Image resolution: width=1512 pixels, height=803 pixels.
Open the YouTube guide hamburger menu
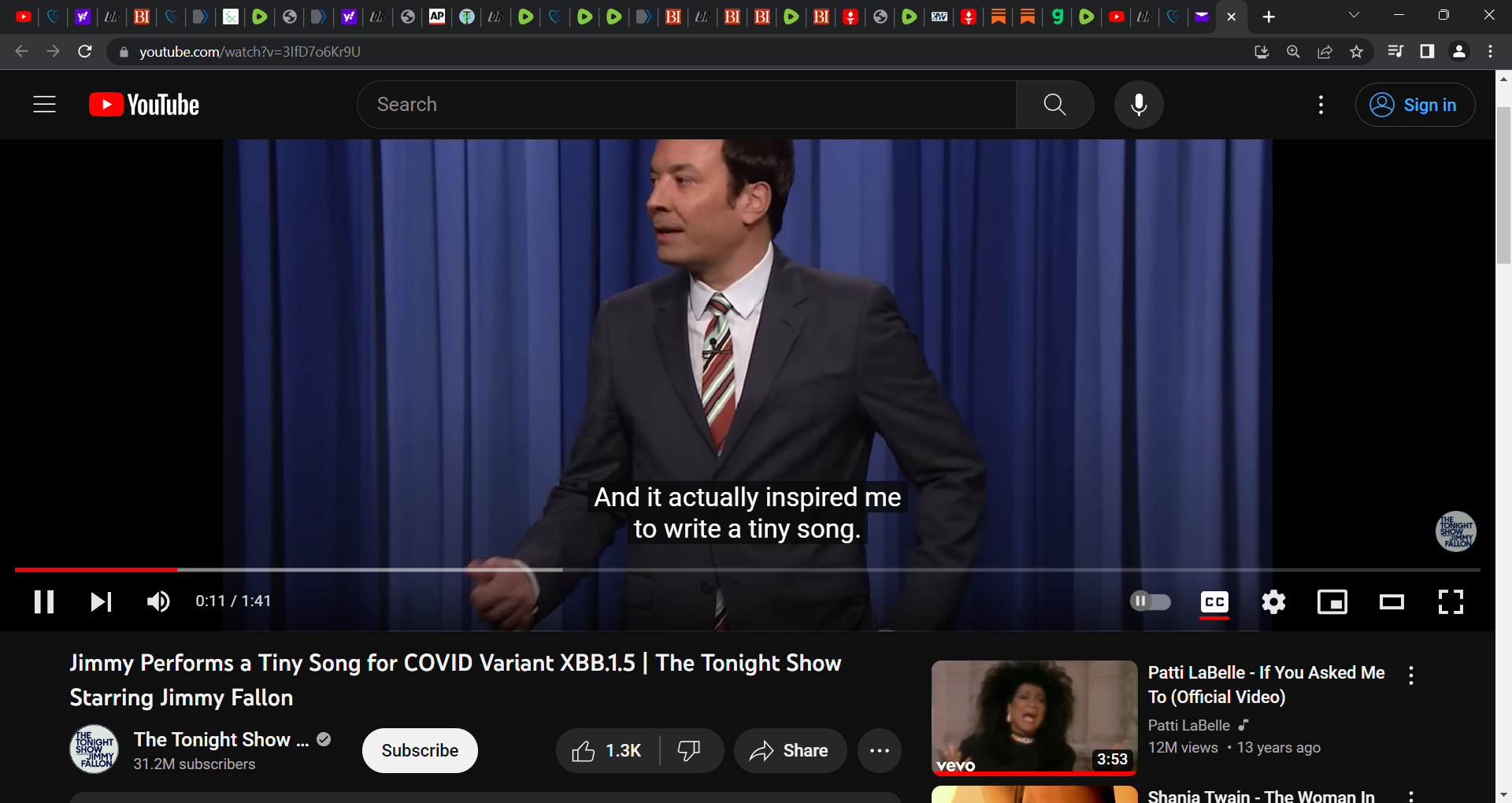click(x=44, y=105)
